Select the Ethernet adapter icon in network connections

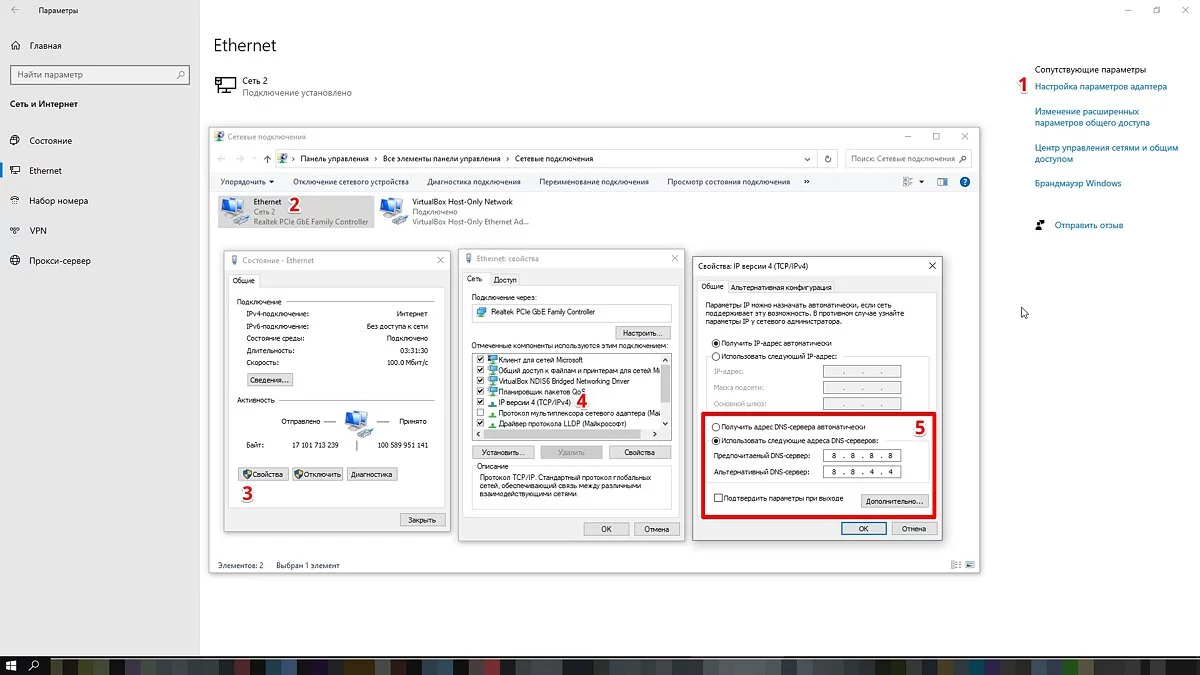(x=235, y=209)
